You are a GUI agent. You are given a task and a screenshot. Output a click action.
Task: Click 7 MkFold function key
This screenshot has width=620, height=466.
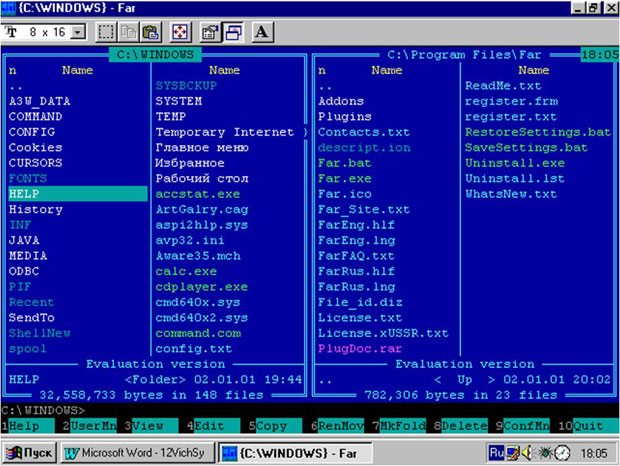(399, 426)
